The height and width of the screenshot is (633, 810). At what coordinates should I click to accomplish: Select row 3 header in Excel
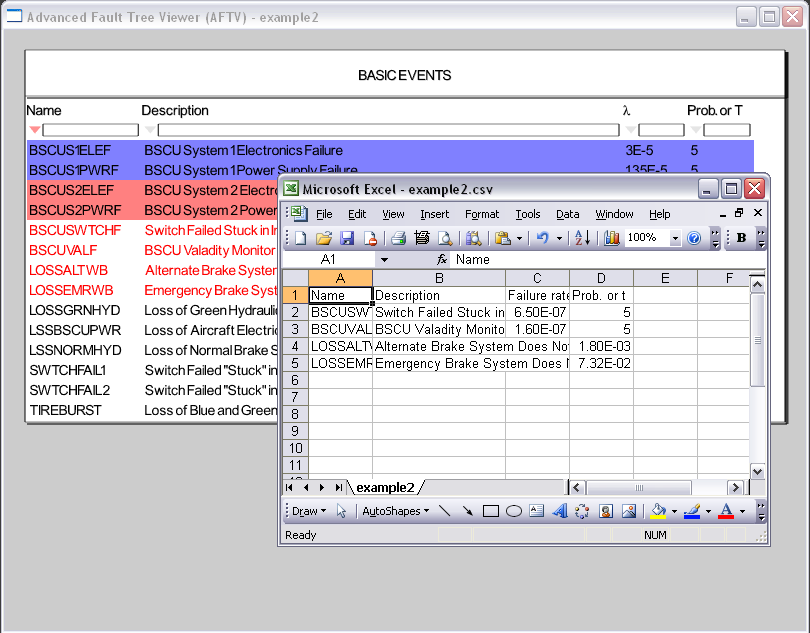pyautogui.click(x=295, y=329)
